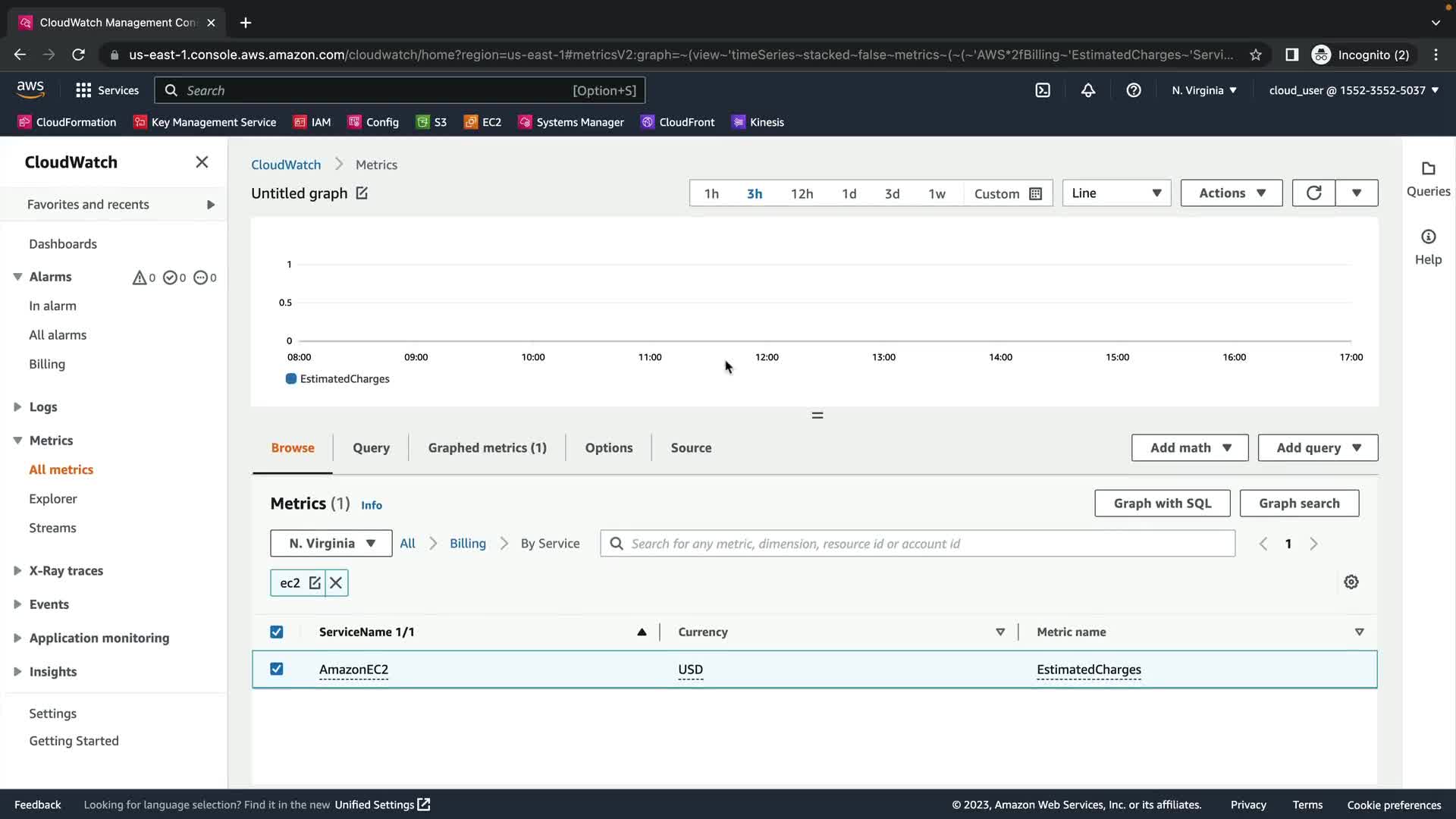Click the EstimatedCharges legend color swatch

290,379
